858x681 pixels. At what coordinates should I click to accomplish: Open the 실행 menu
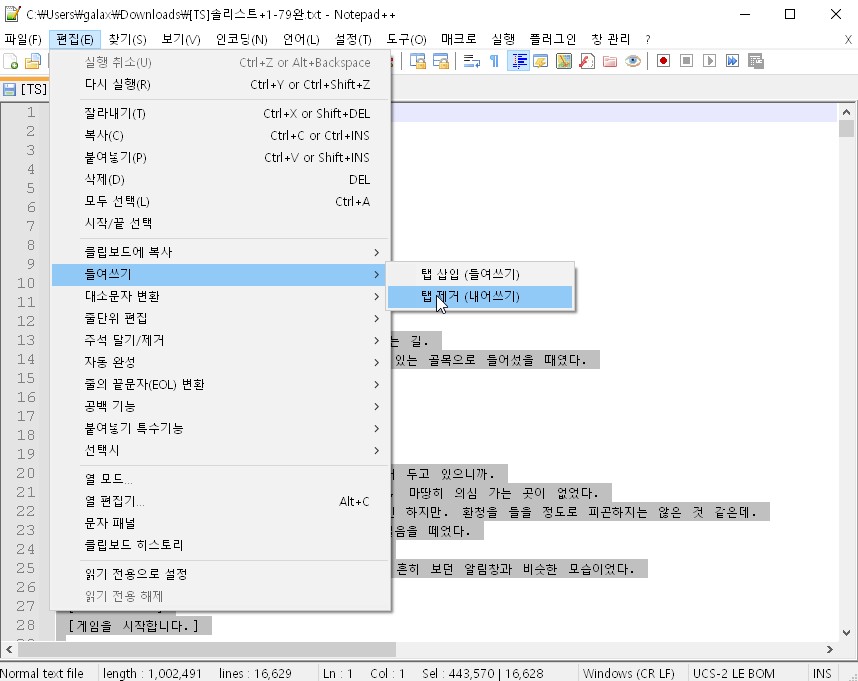pyautogui.click(x=503, y=39)
